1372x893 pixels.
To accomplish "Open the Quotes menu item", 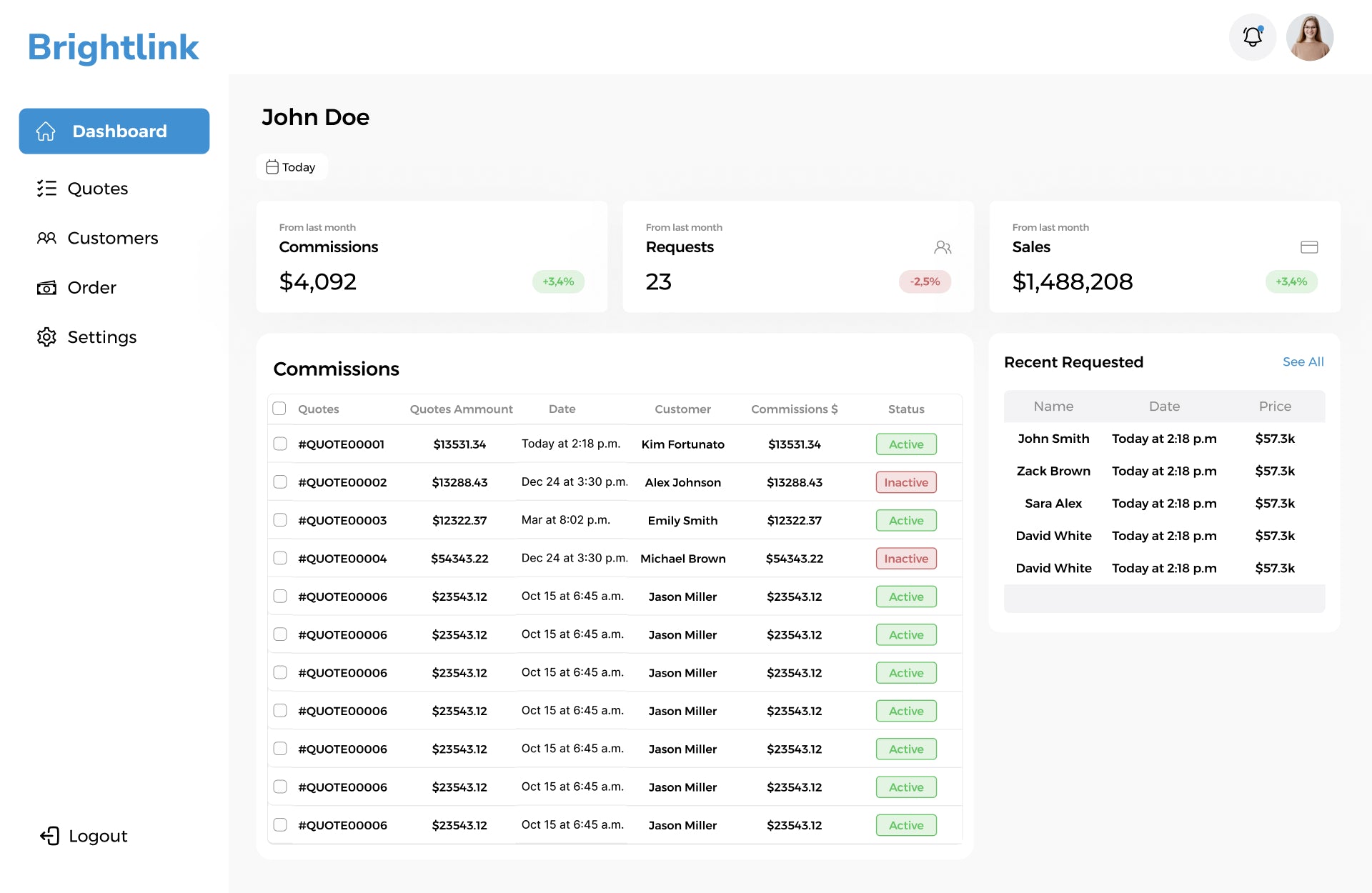I will pyautogui.click(x=97, y=189).
